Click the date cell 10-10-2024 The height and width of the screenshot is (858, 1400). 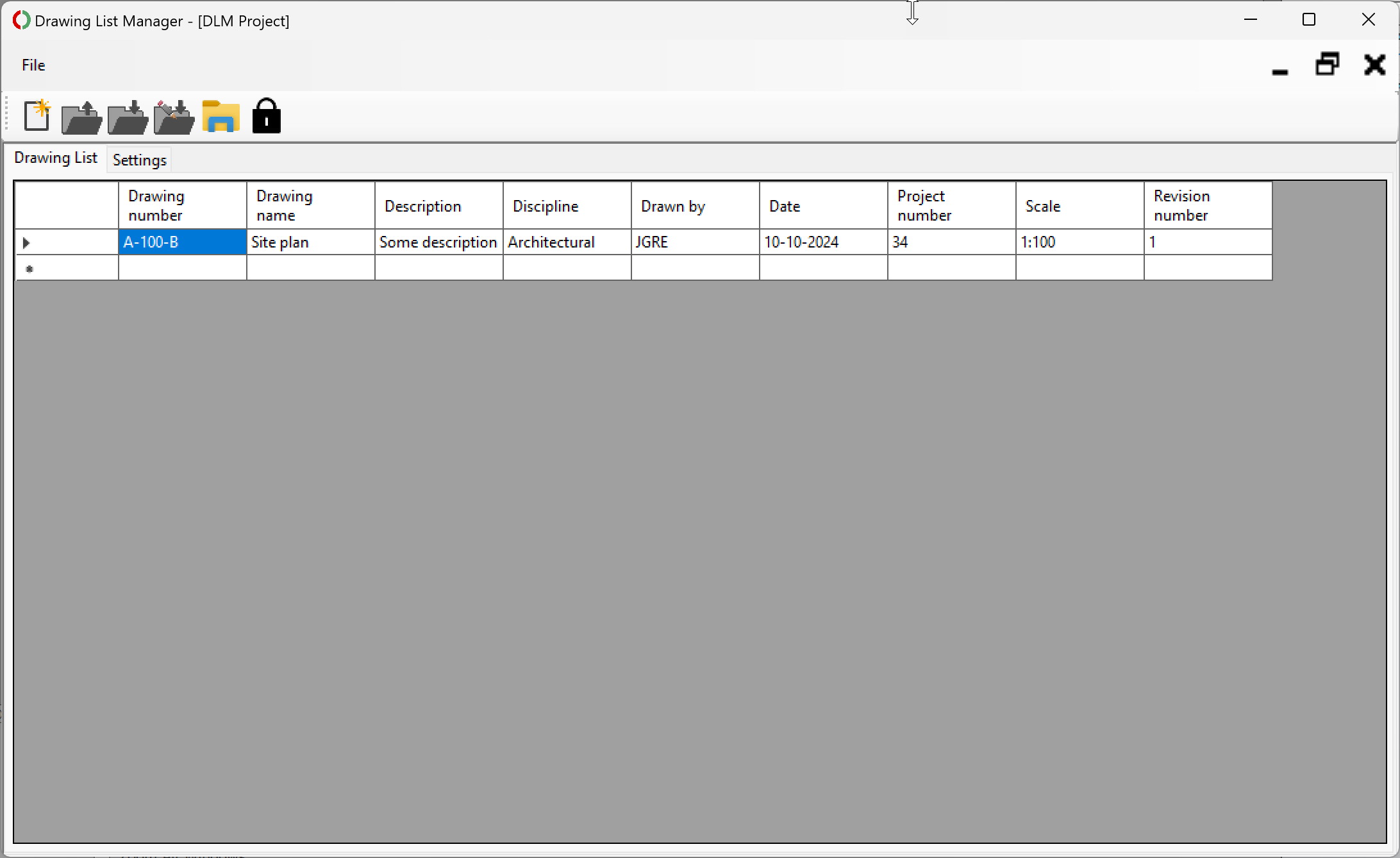pos(823,242)
